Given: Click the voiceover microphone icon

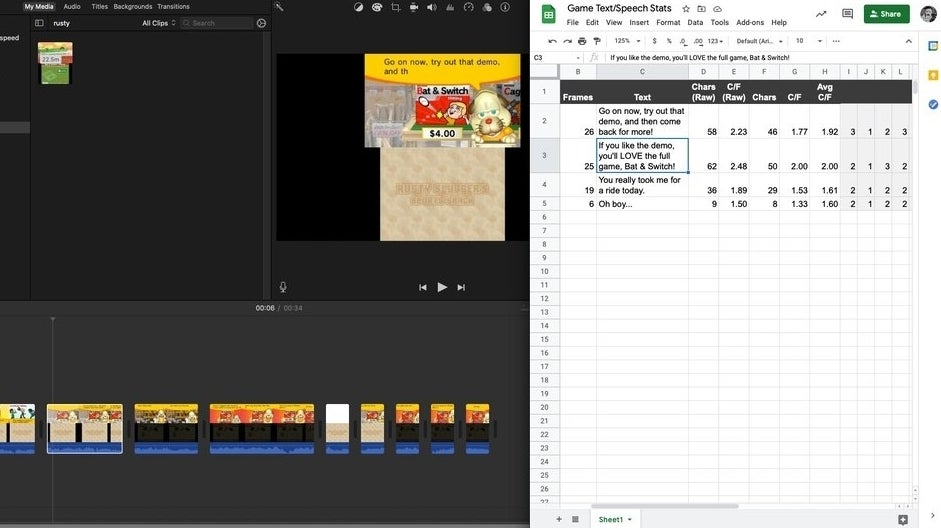Looking at the screenshot, I should pyautogui.click(x=283, y=287).
